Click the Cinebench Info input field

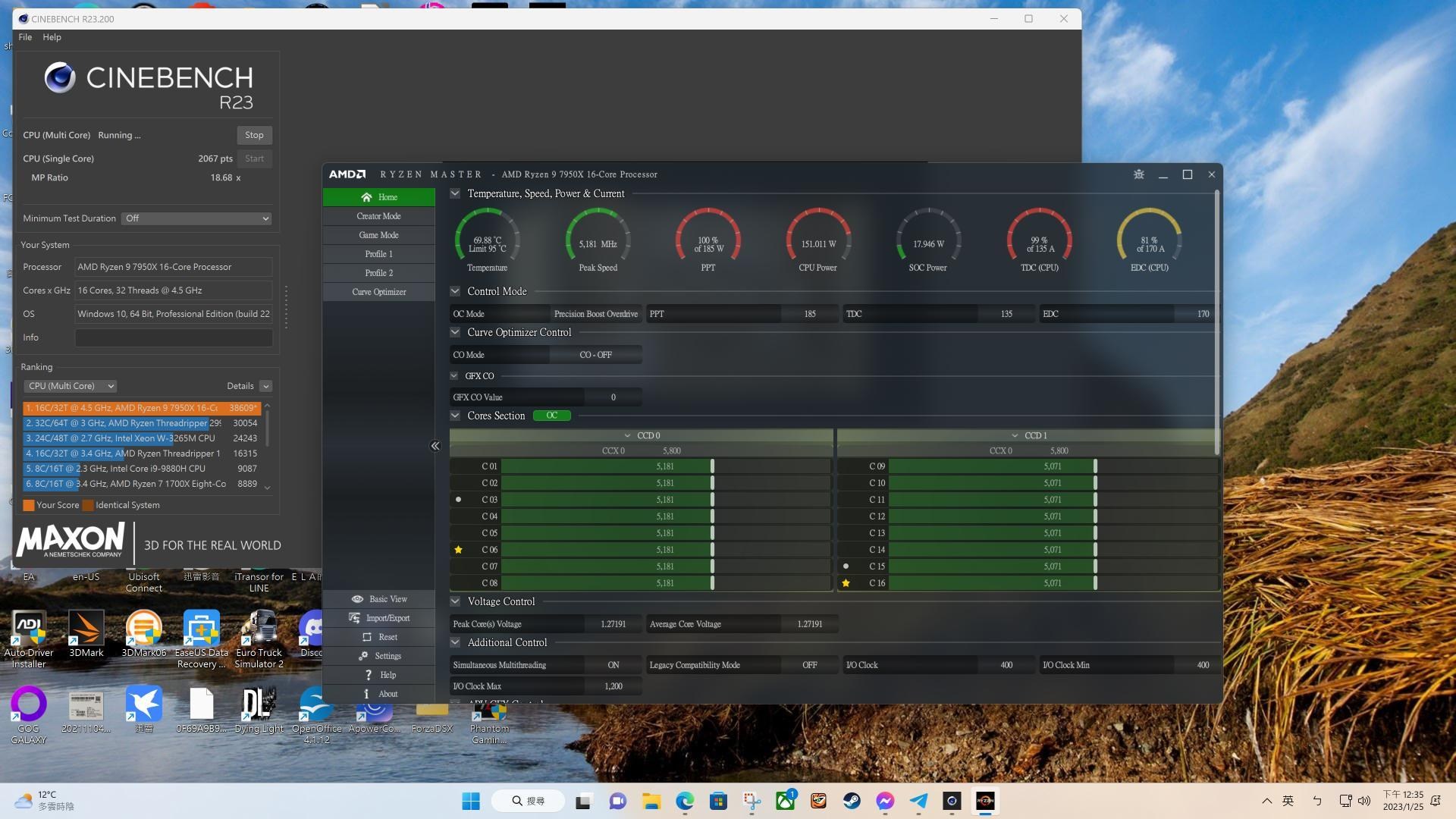[173, 337]
